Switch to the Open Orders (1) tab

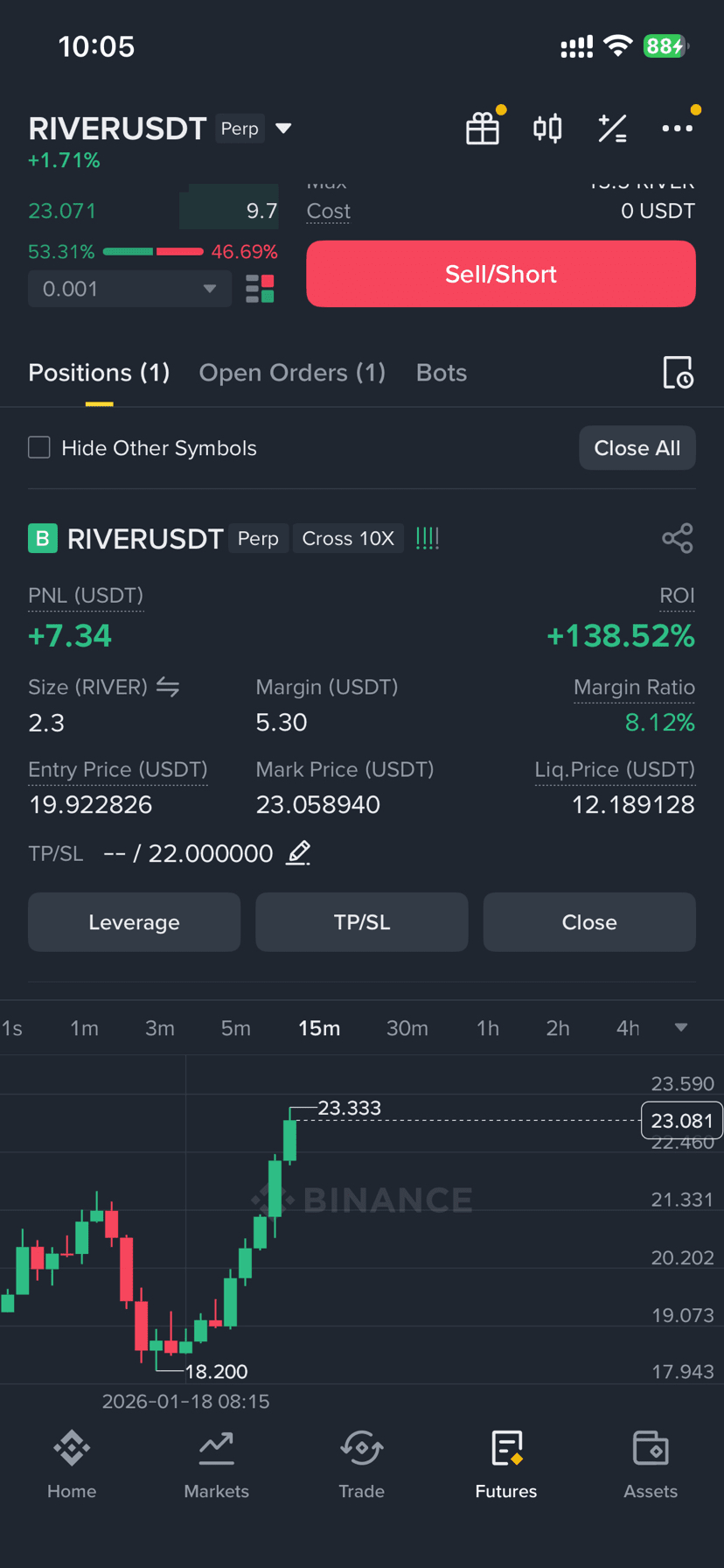click(292, 373)
